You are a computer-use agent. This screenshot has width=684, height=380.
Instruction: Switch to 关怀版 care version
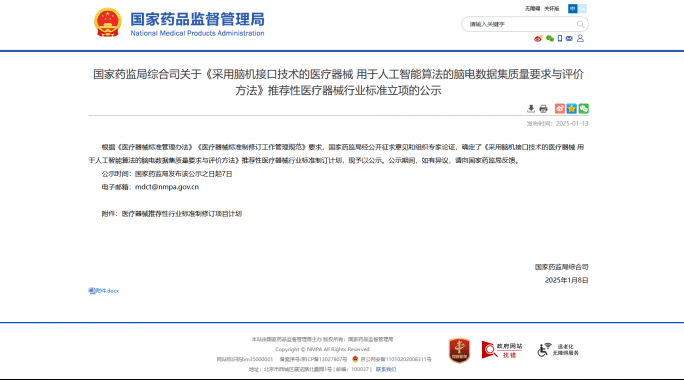551,9
